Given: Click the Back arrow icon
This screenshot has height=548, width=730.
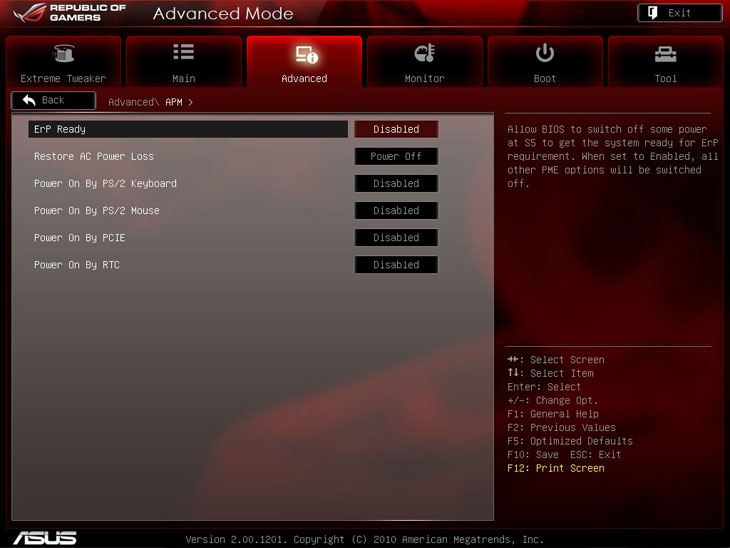Looking at the screenshot, I should click(29, 100).
